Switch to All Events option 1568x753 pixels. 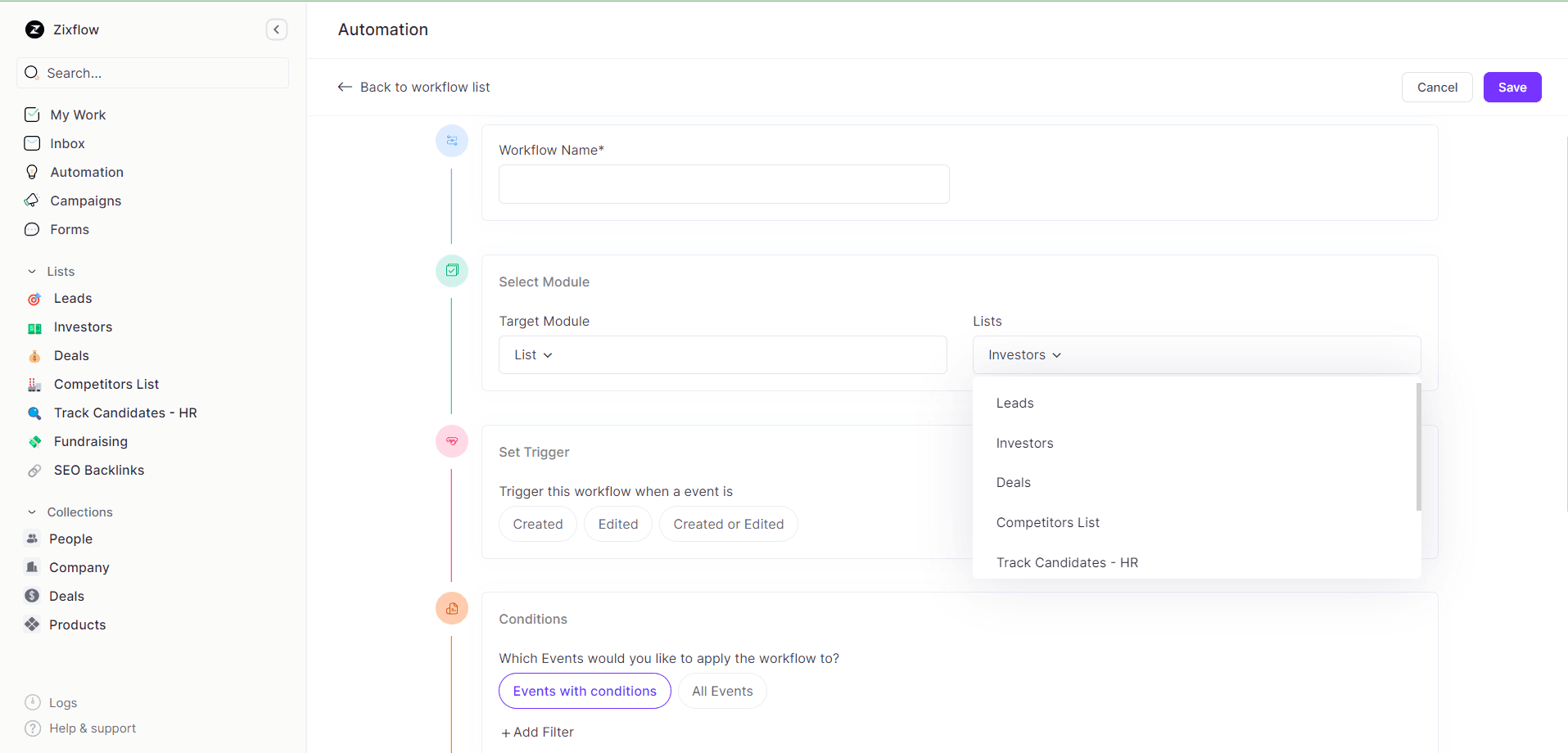tap(721, 691)
